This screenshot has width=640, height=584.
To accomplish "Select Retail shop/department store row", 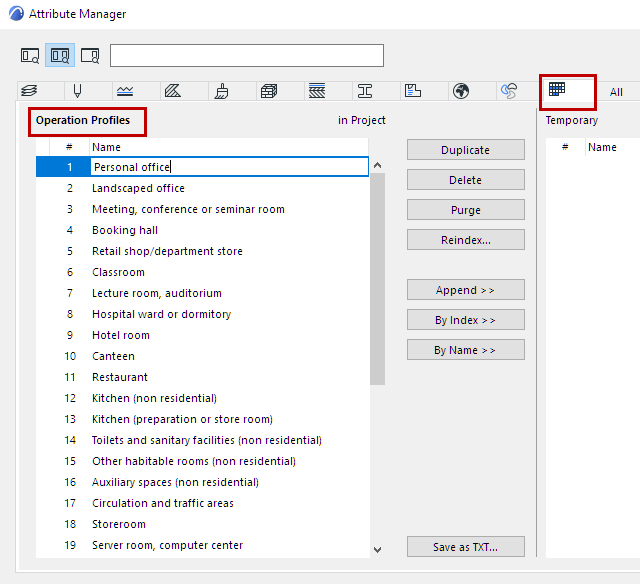I will [x=202, y=251].
